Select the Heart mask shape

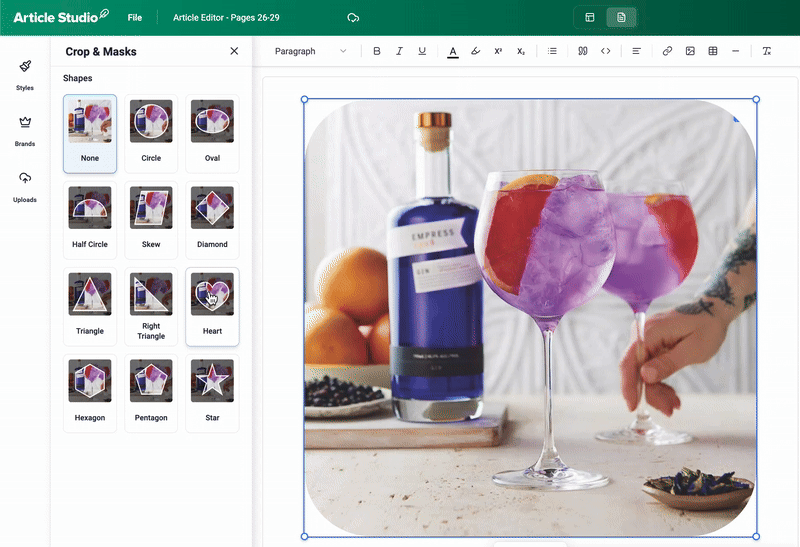(212, 306)
